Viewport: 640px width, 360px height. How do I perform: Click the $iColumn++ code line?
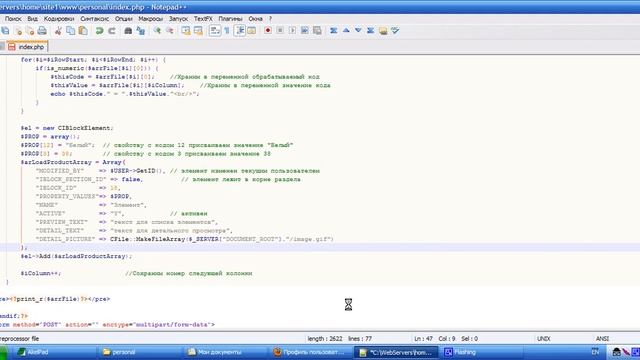point(41,273)
